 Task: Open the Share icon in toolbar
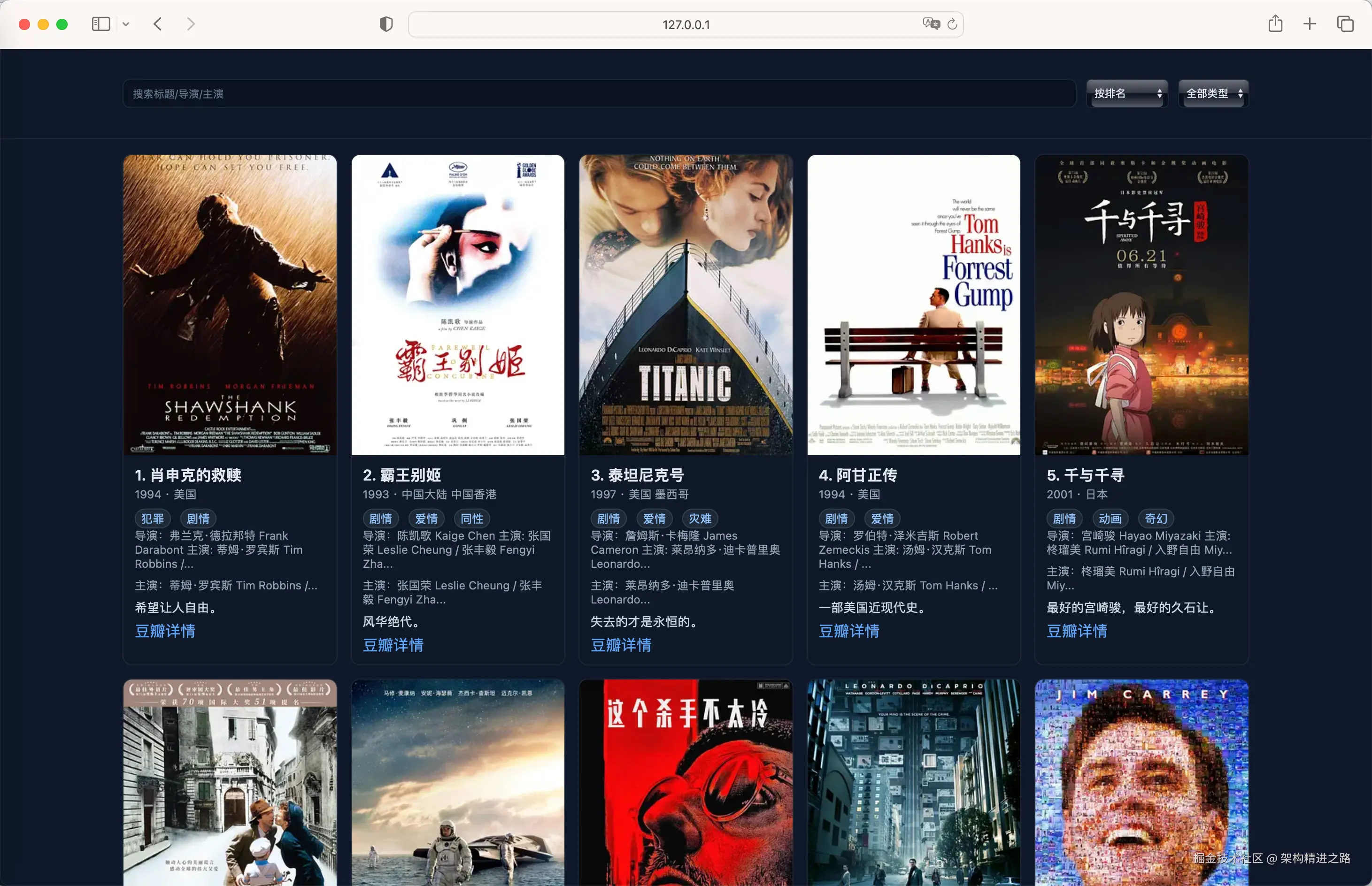click(1275, 24)
